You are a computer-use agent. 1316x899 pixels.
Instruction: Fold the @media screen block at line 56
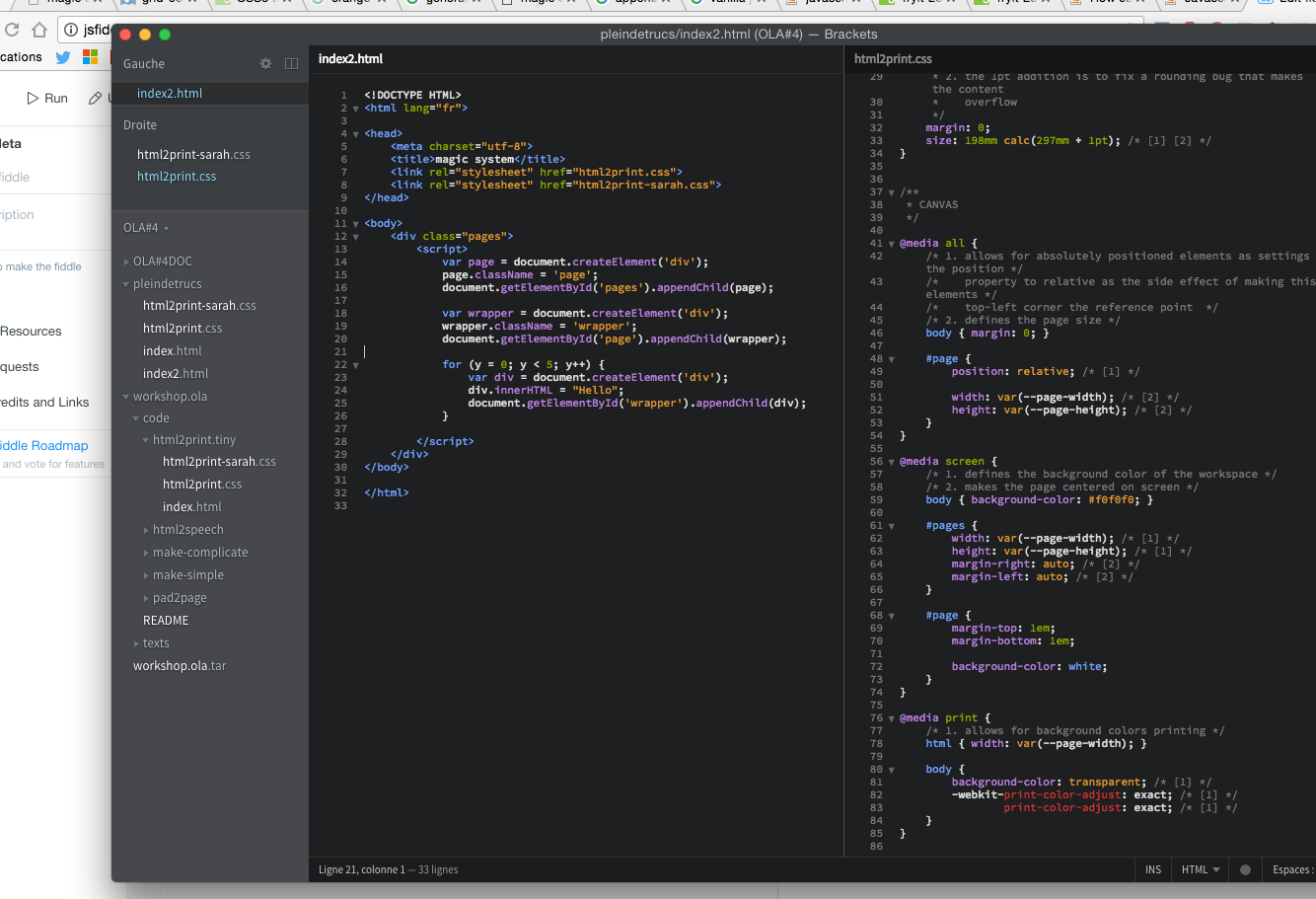coord(892,462)
